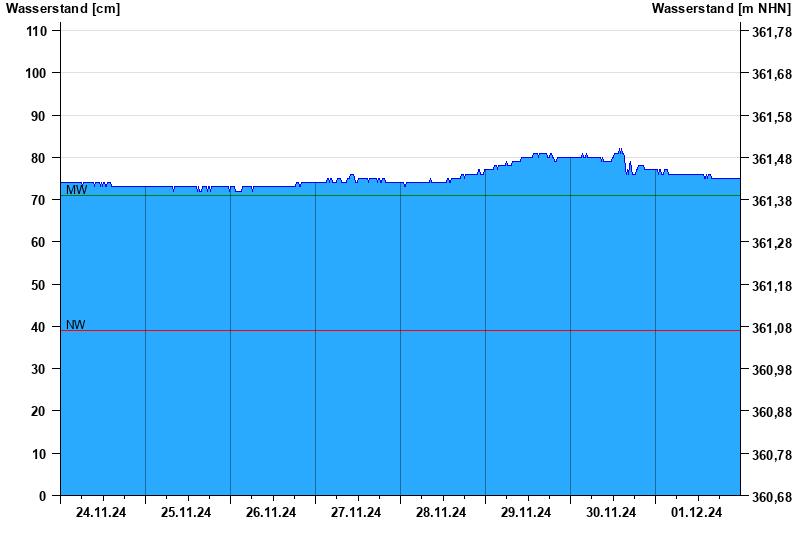Pick the 24.11.24 date label

(101, 513)
